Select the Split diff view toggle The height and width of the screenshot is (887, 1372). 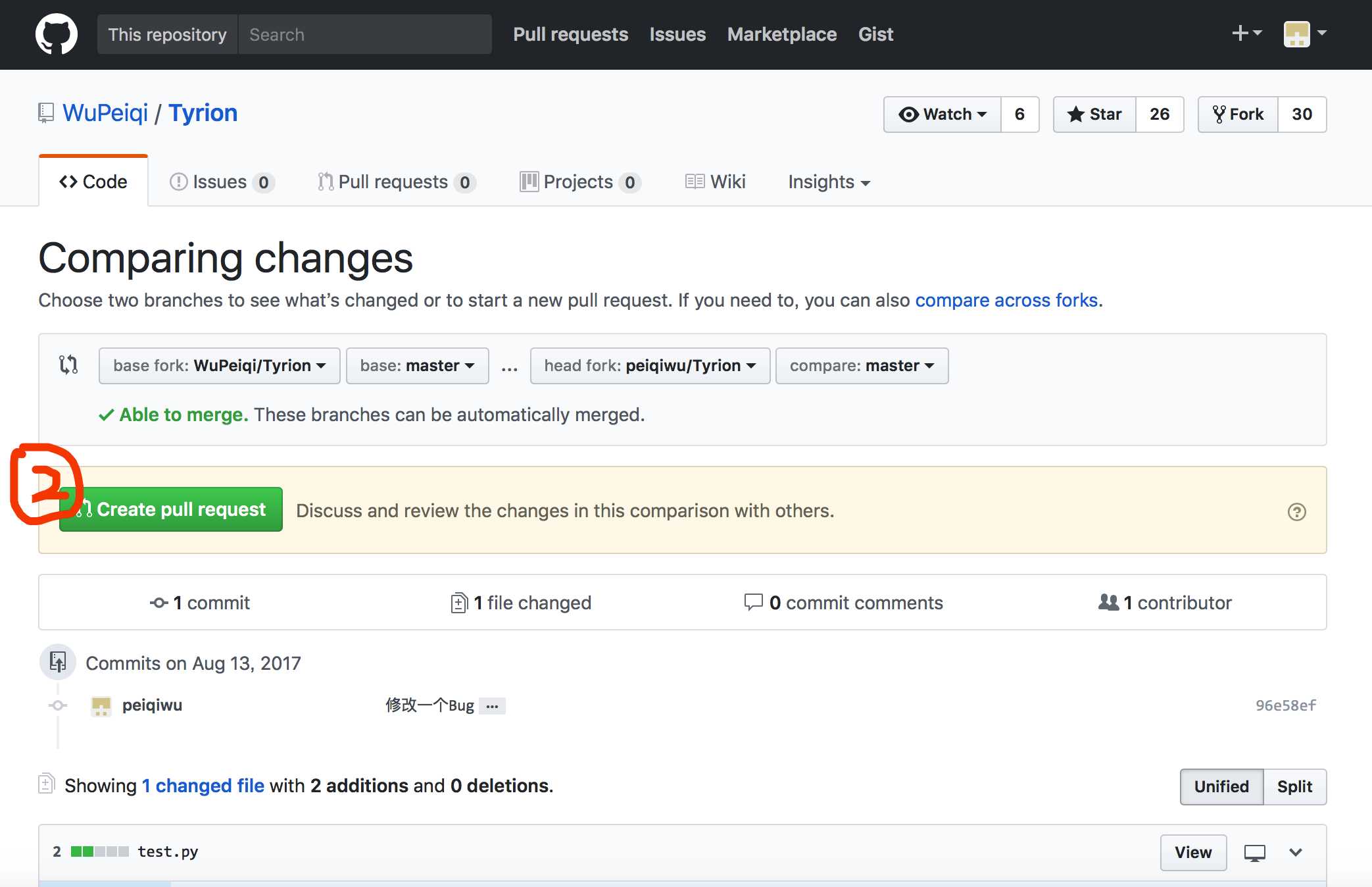point(1296,785)
